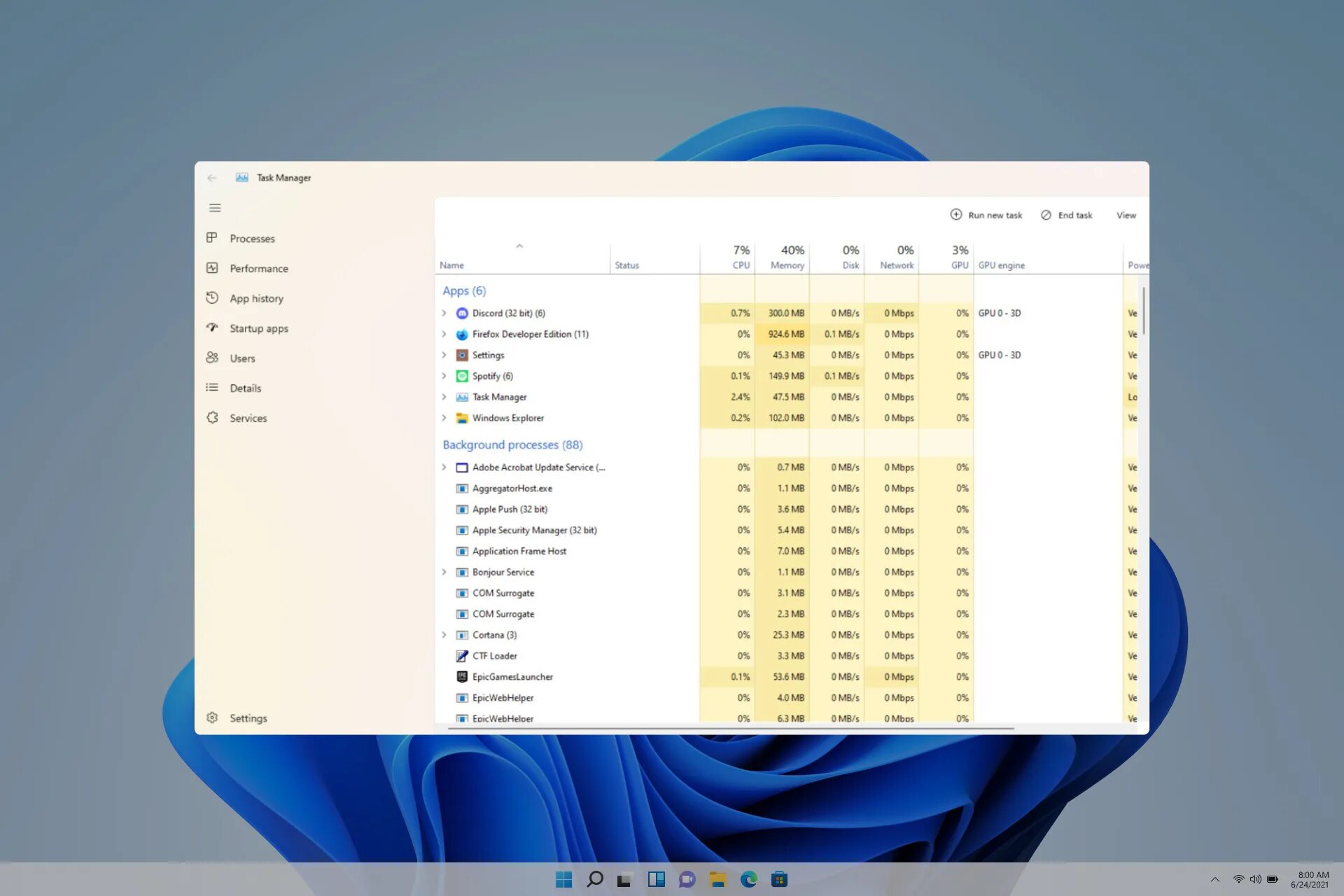
Task: Expand the Windows Explorer row
Action: 444,419
